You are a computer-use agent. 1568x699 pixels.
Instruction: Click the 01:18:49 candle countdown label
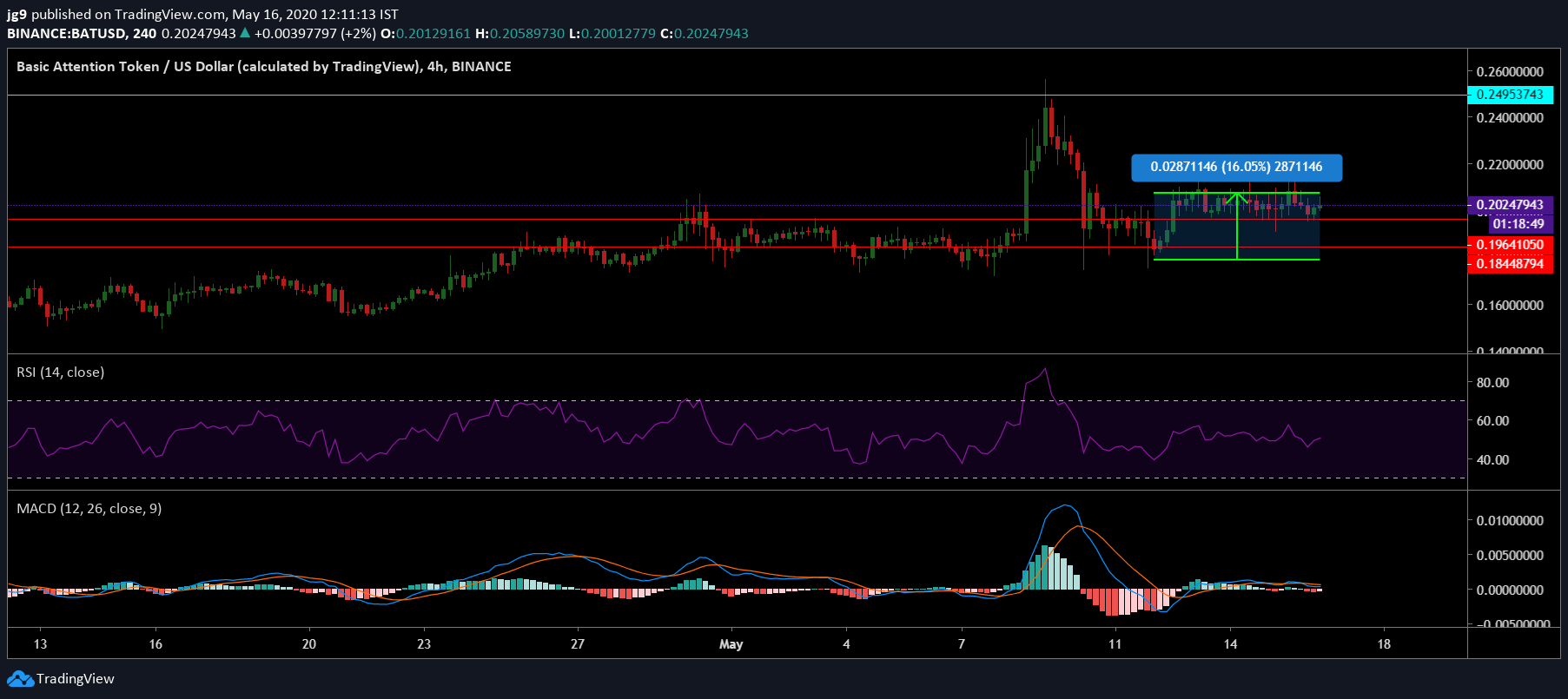1518,224
